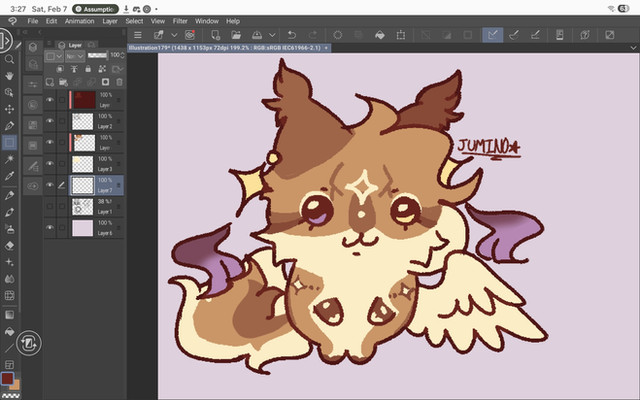Click the Delete layer trash icon
The width and height of the screenshot is (640, 400).
coord(119,82)
